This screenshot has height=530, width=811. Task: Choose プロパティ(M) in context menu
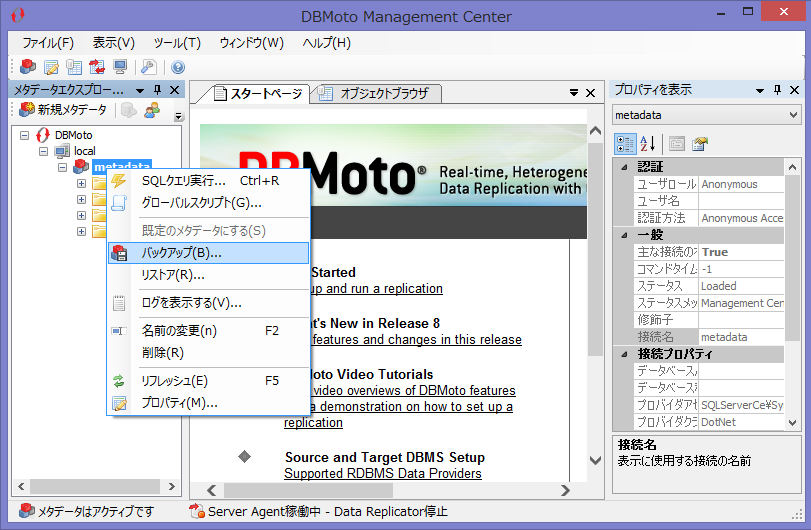pyautogui.click(x=208, y=403)
